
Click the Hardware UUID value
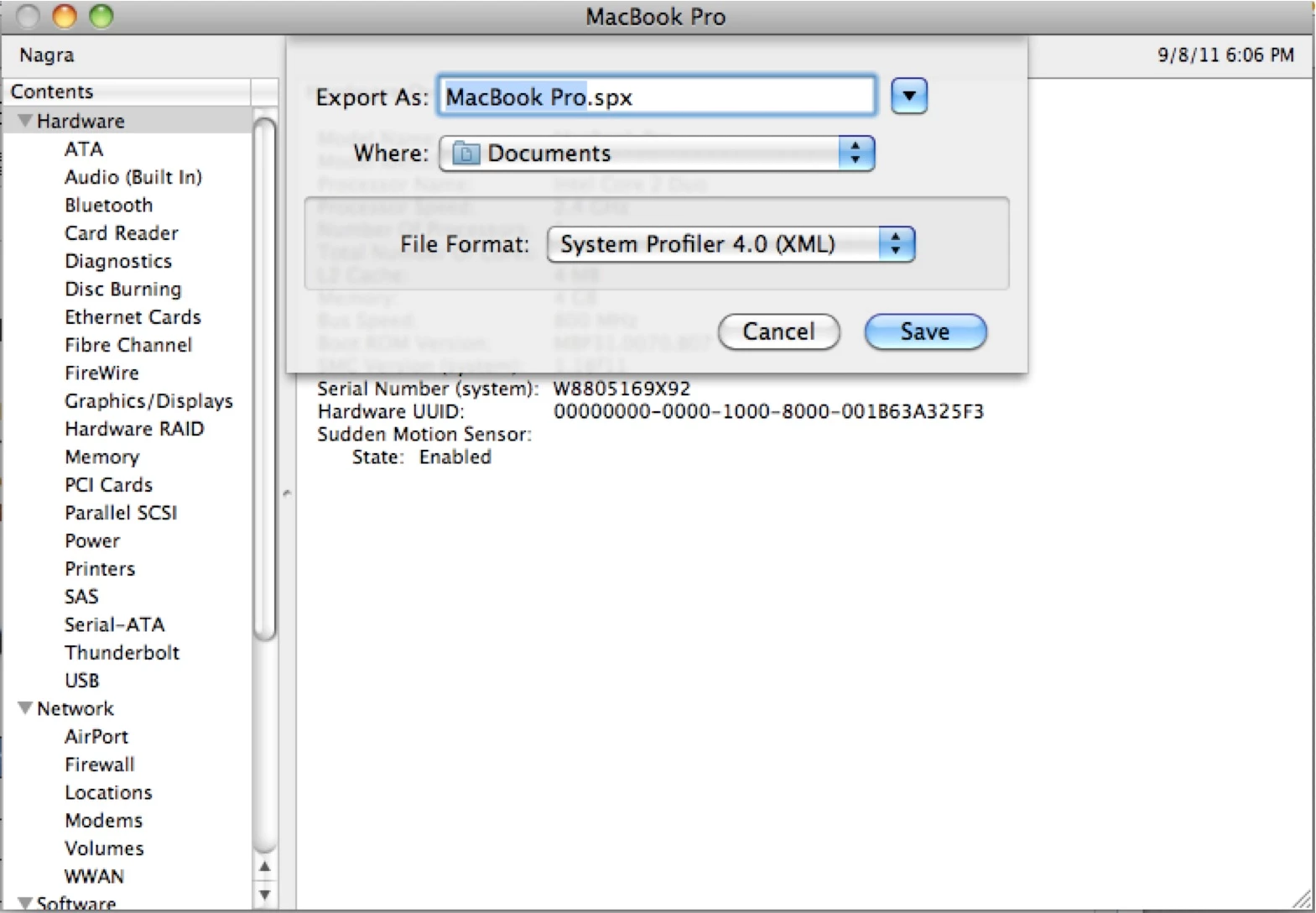[x=768, y=412]
